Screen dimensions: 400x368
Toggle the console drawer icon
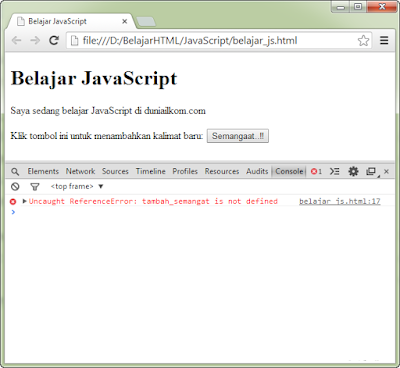pyautogui.click(x=335, y=171)
